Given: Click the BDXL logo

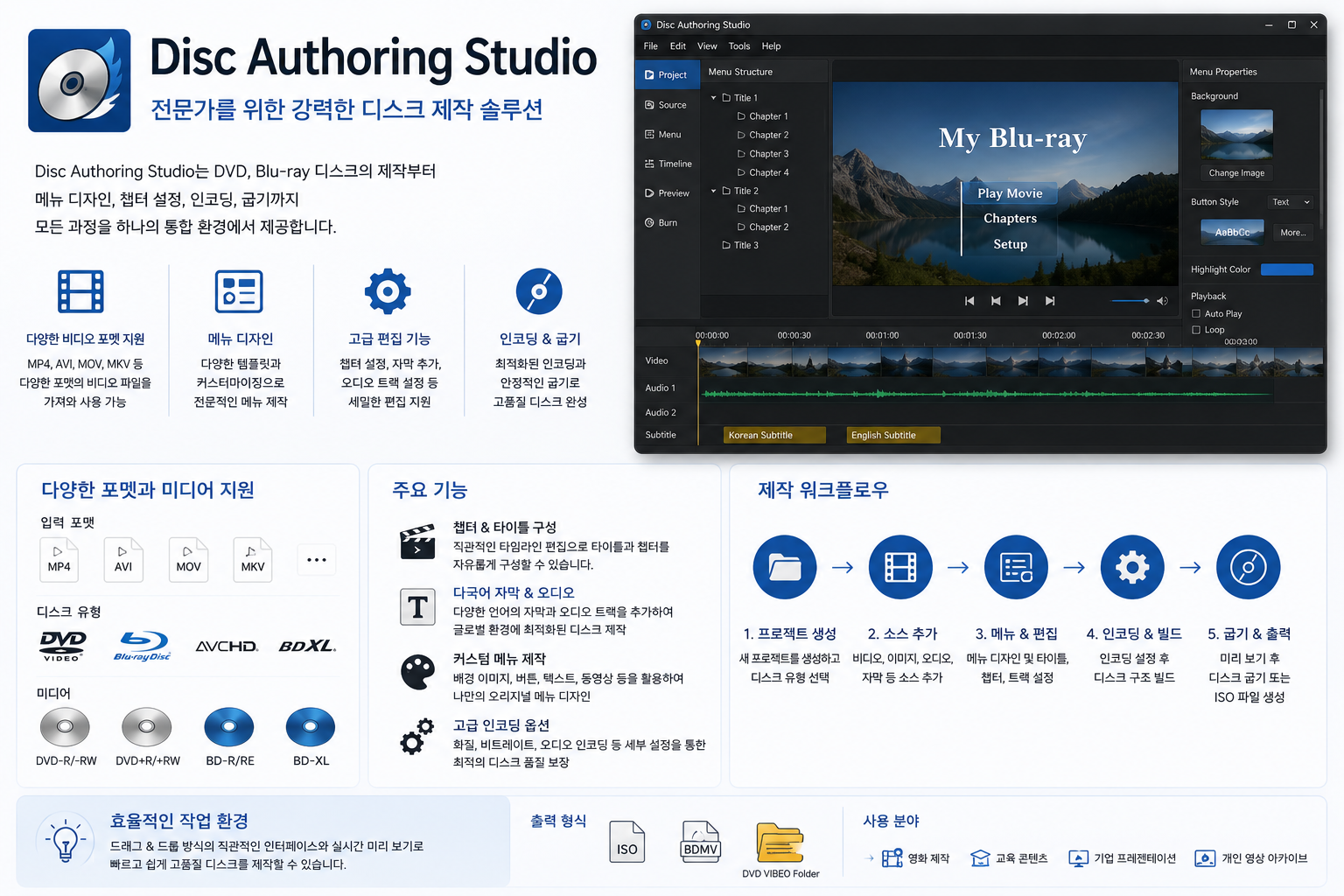Looking at the screenshot, I should pos(307,647).
